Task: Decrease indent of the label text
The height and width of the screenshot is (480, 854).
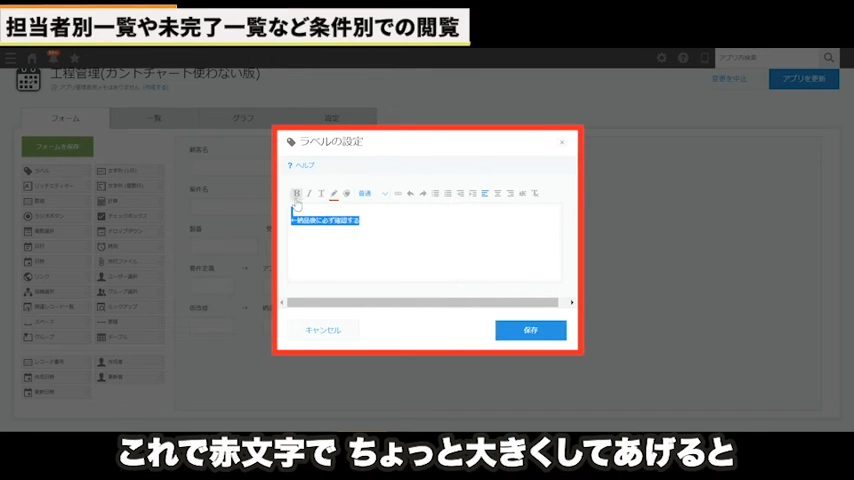Action: point(460,193)
